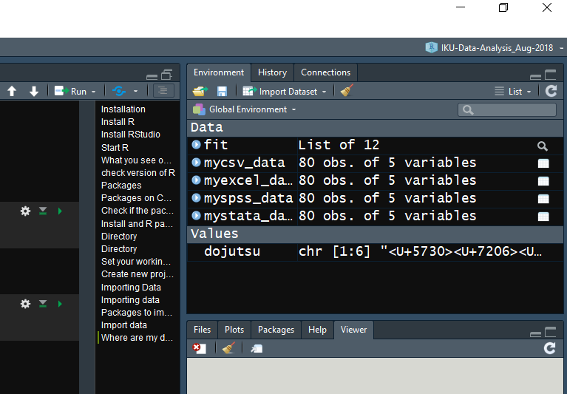Open IKU-Data-Analysis_Aug-2018 project menu
Screen dimensions: 567x394
pyautogui.click(x=494, y=48)
